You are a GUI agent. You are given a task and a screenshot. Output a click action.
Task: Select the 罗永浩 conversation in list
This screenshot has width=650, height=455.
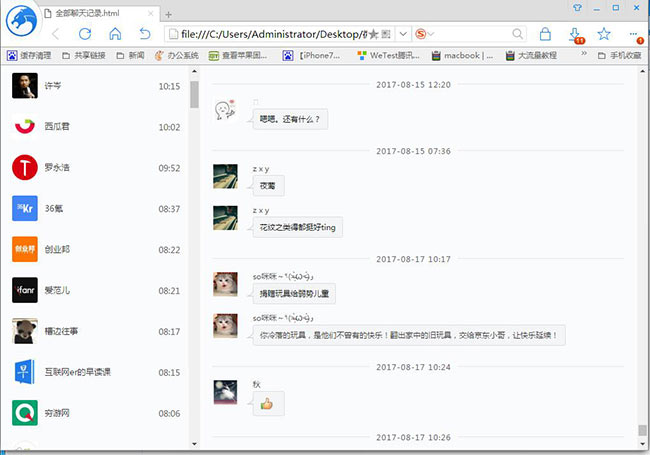point(98,168)
